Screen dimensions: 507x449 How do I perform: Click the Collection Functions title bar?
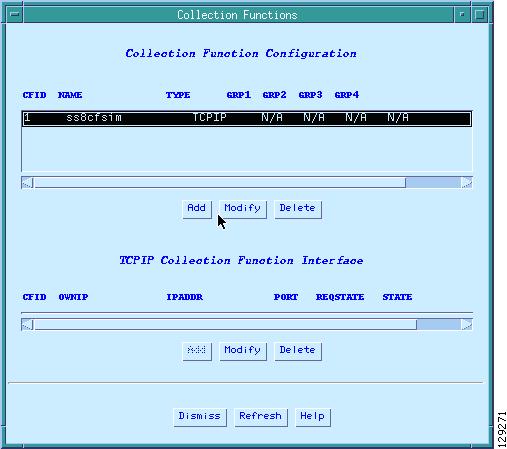237,15
